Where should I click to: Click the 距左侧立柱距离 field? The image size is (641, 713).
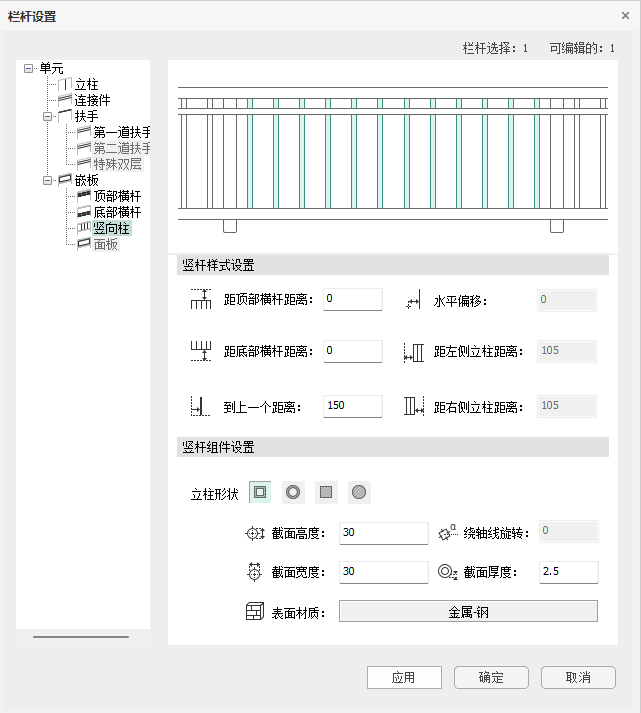[566, 351]
